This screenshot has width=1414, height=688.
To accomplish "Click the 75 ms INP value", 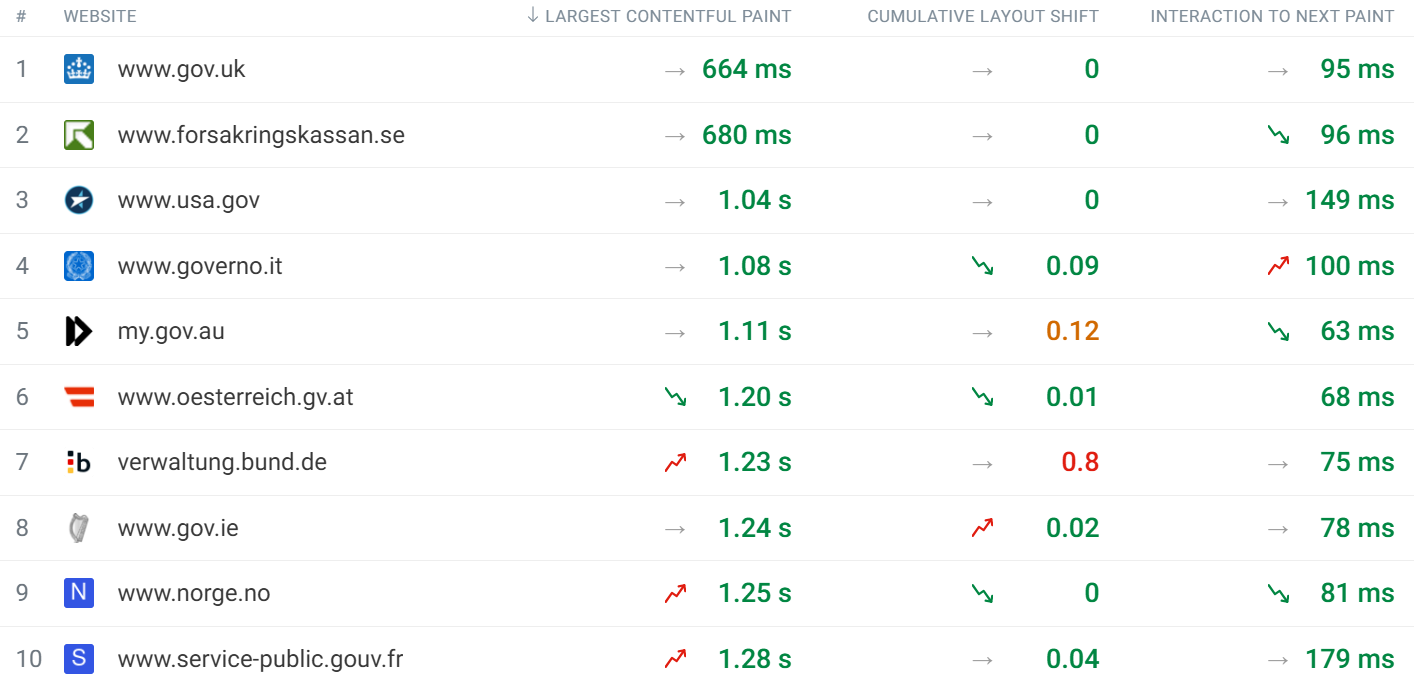I will click(x=1357, y=462).
